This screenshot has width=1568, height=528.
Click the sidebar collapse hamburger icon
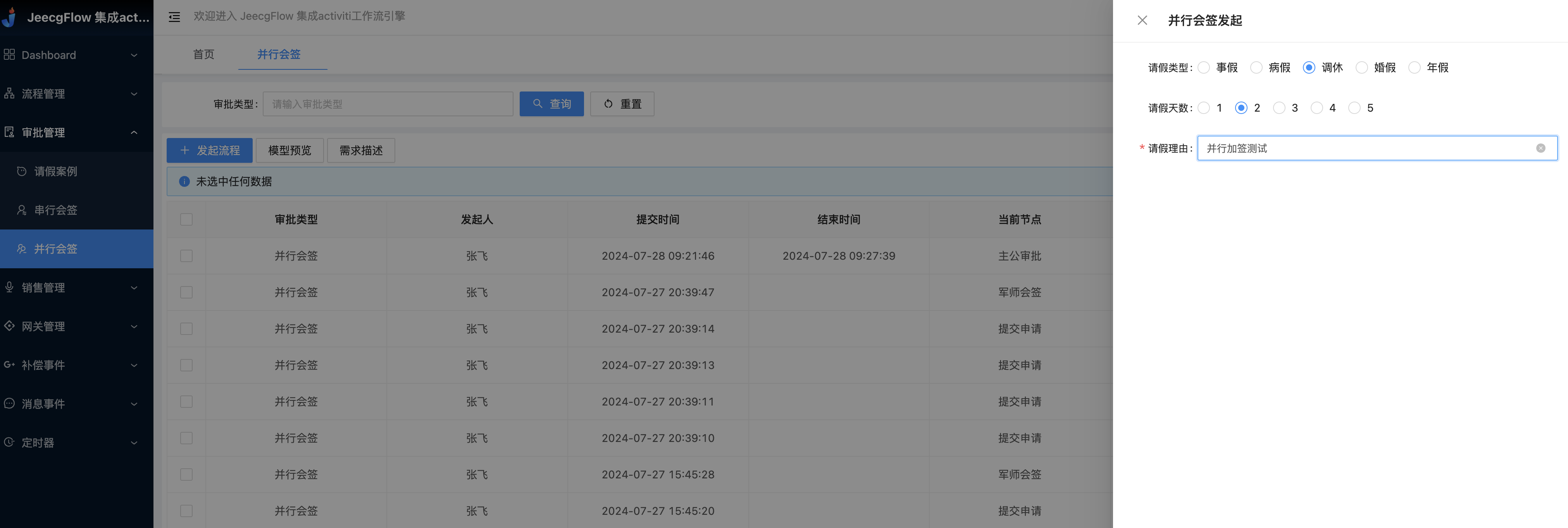(x=174, y=17)
